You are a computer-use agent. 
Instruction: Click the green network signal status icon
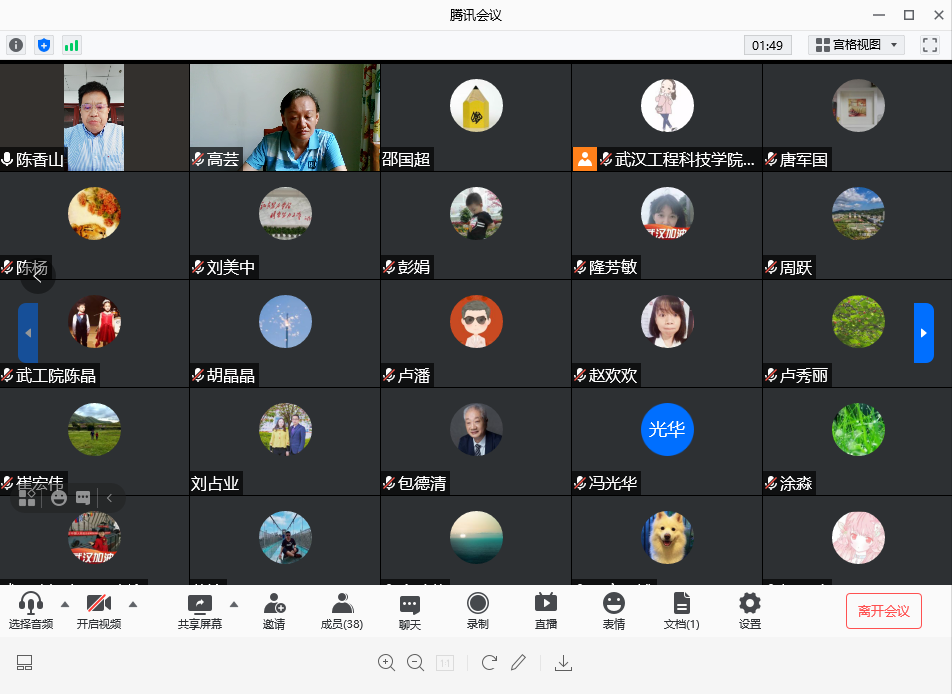(x=71, y=45)
